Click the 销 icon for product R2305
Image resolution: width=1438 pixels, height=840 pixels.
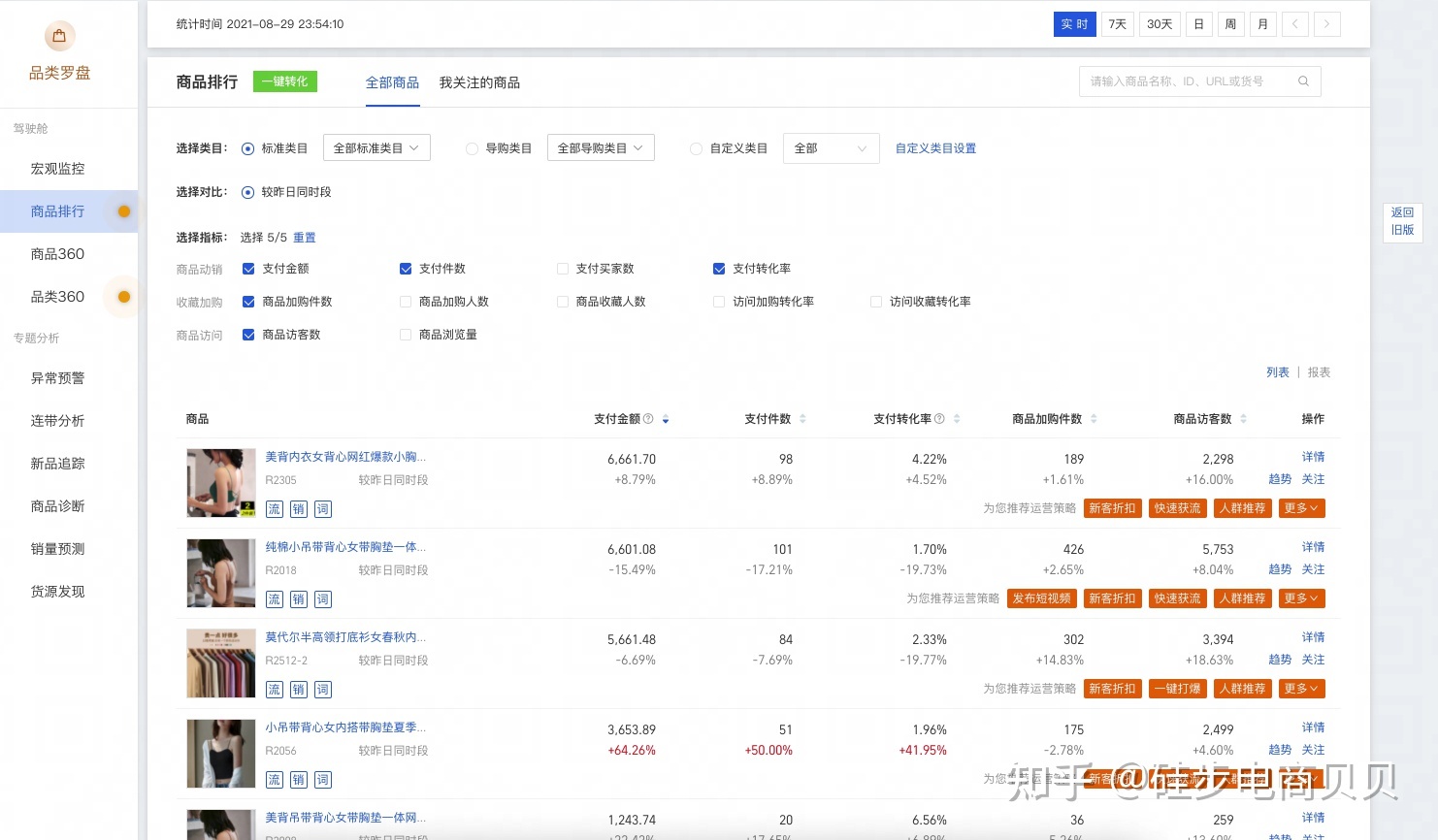point(299,509)
